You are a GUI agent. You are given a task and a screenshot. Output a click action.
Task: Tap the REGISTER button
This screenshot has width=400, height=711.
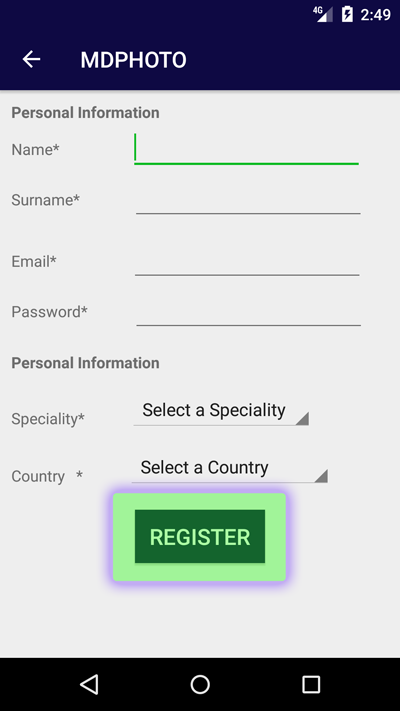[x=200, y=537]
